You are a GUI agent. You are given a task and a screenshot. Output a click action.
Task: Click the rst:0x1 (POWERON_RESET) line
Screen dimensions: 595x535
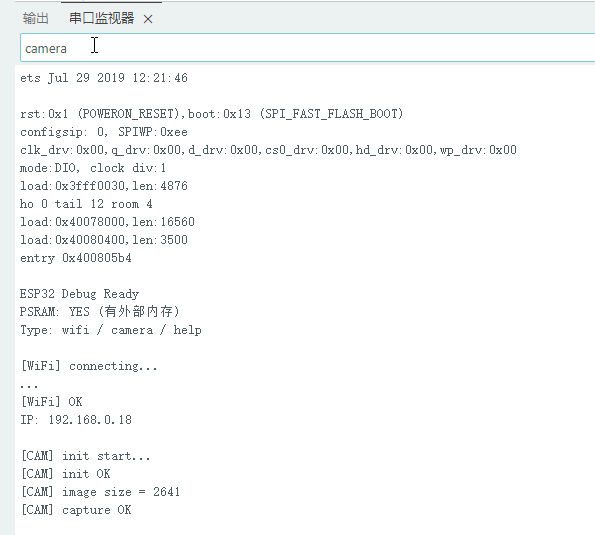[x=211, y=113]
